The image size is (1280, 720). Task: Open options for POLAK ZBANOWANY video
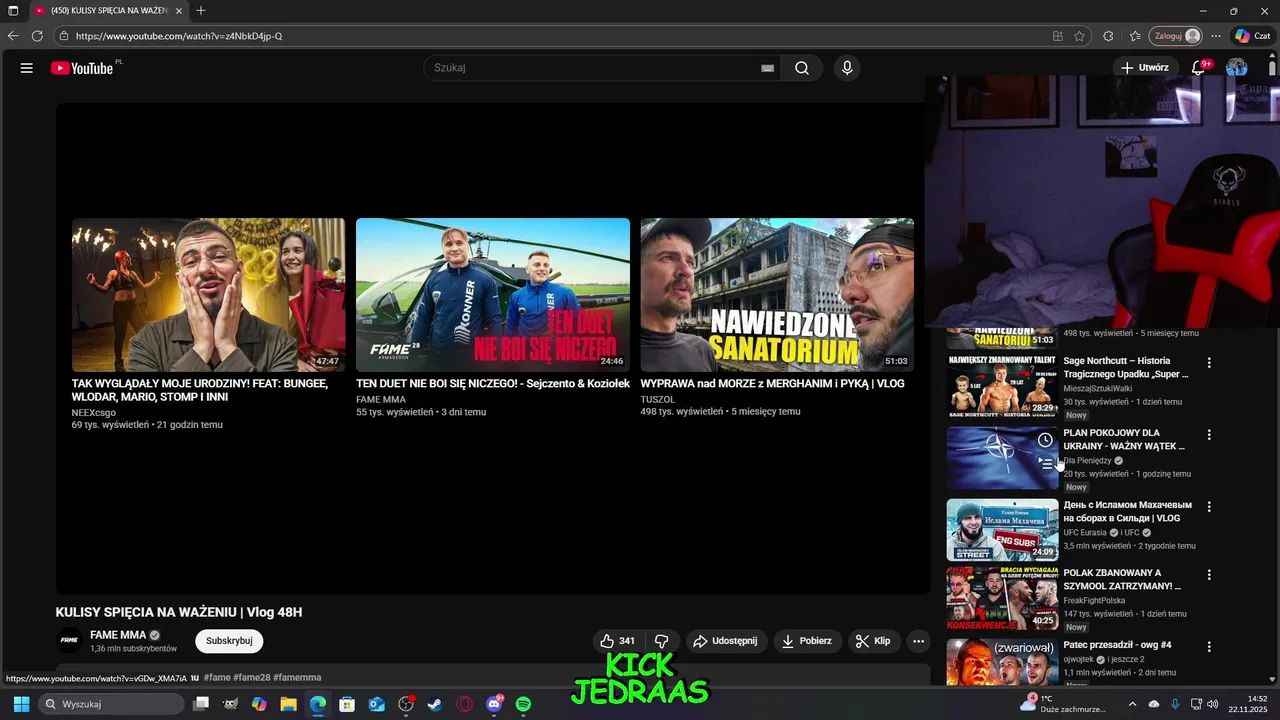pyautogui.click(x=1209, y=575)
